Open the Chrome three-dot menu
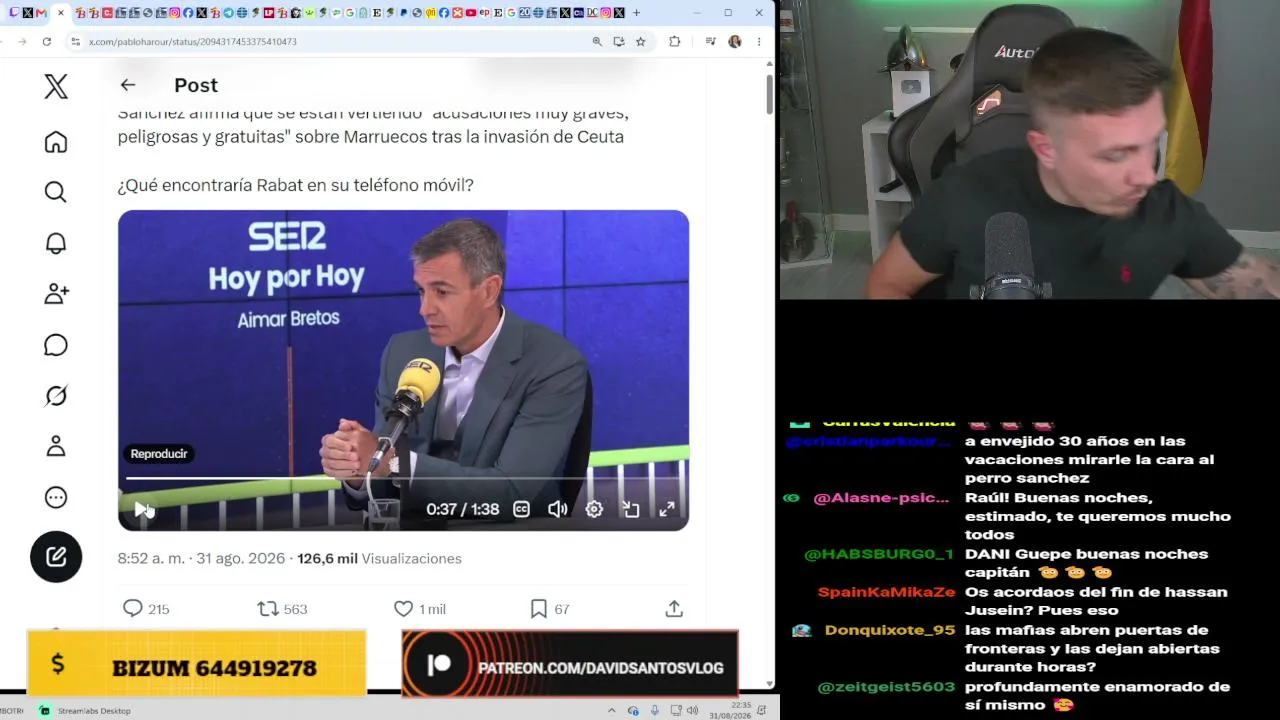This screenshot has width=1280, height=720. [759, 41]
